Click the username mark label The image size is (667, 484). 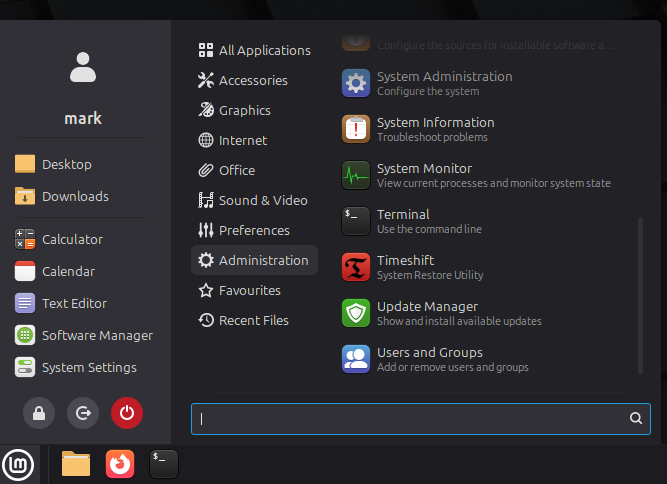83,118
